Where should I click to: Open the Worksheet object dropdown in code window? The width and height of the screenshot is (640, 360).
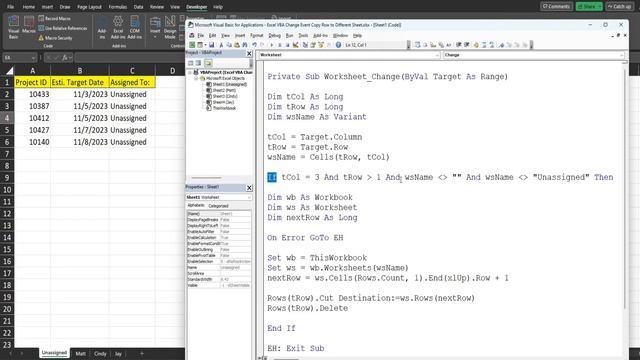[437, 55]
